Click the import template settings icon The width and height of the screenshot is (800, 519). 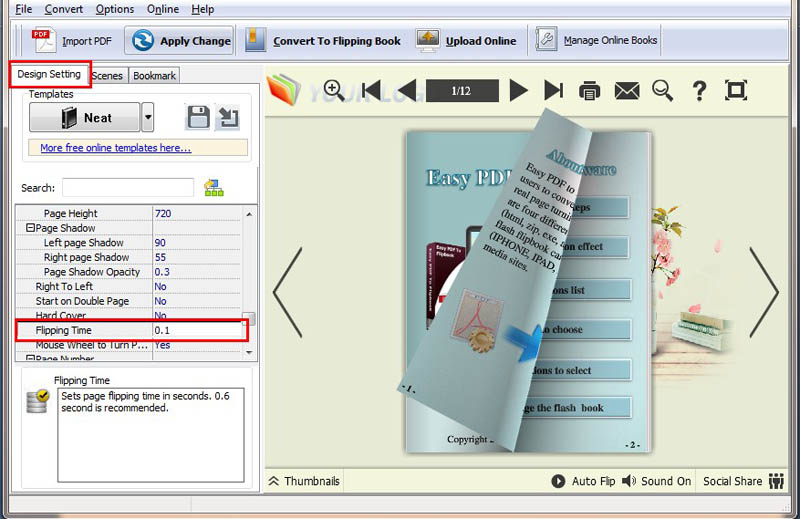click(x=228, y=118)
